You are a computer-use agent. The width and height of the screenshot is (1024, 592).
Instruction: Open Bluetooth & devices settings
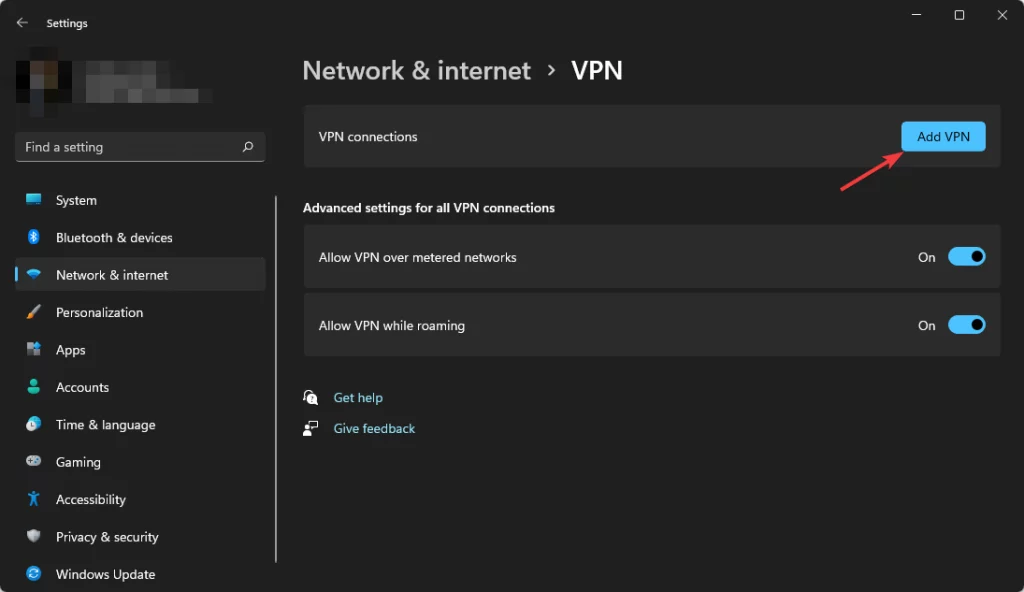pos(31,237)
